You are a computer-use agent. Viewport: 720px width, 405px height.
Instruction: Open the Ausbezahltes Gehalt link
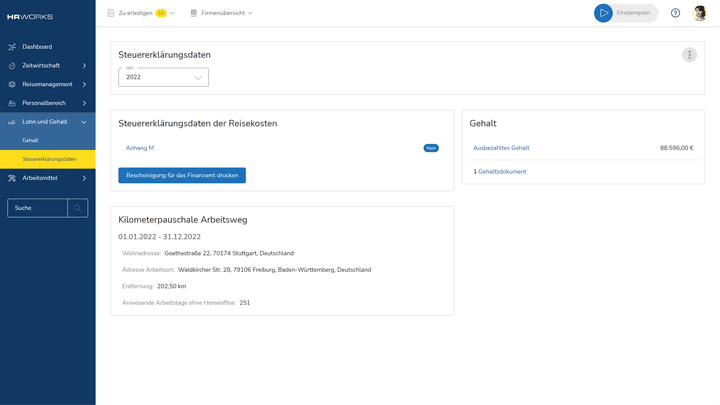click(x=501, y=148)
